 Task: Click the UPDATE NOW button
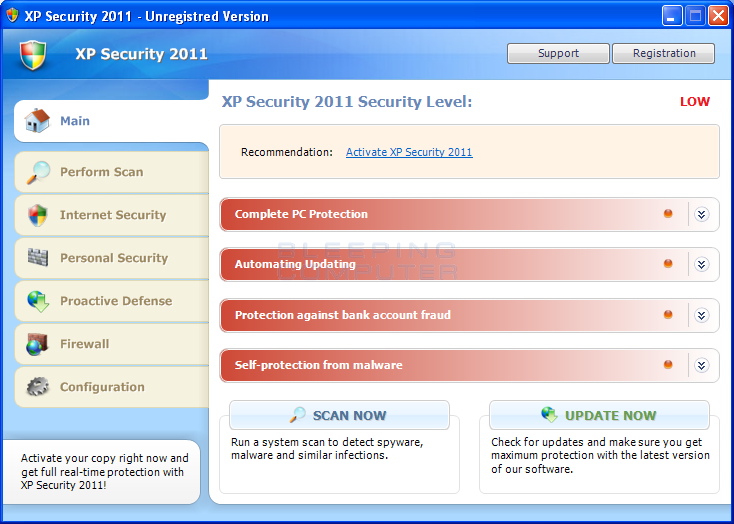click(x=599, y=415)
